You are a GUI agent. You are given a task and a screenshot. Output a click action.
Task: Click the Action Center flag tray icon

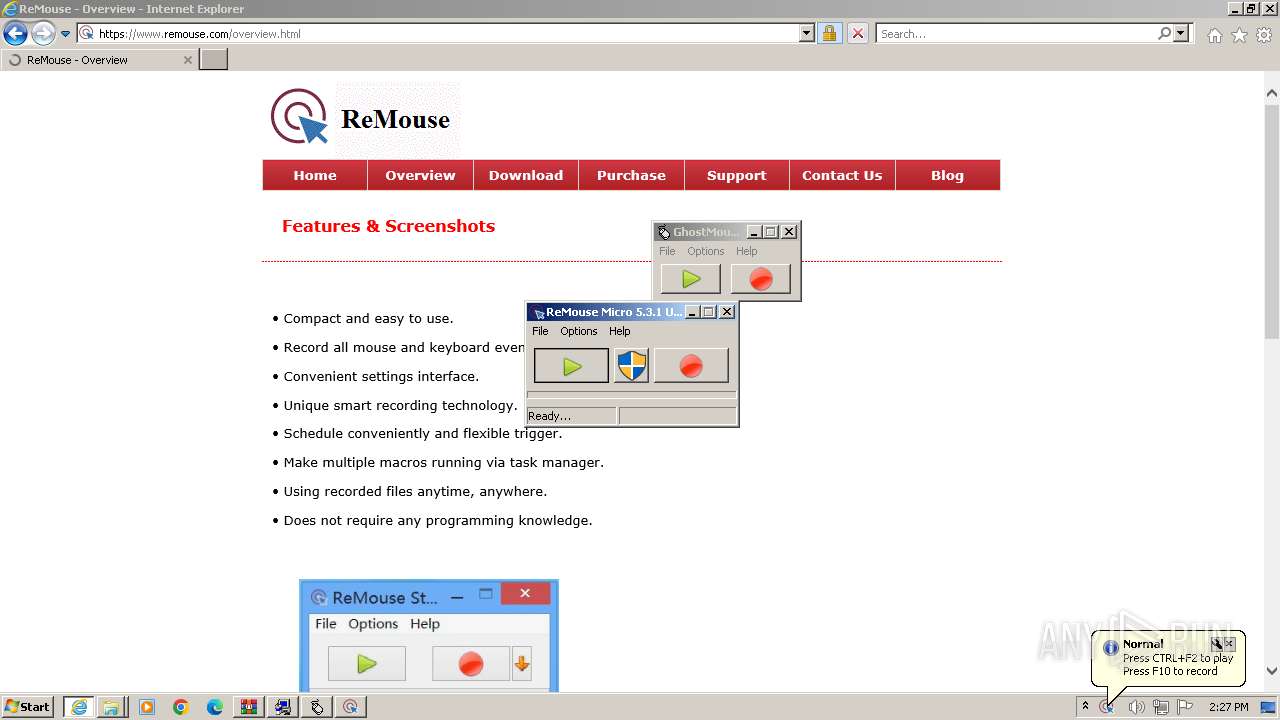pyautogui.click(x=1185, y=707)
